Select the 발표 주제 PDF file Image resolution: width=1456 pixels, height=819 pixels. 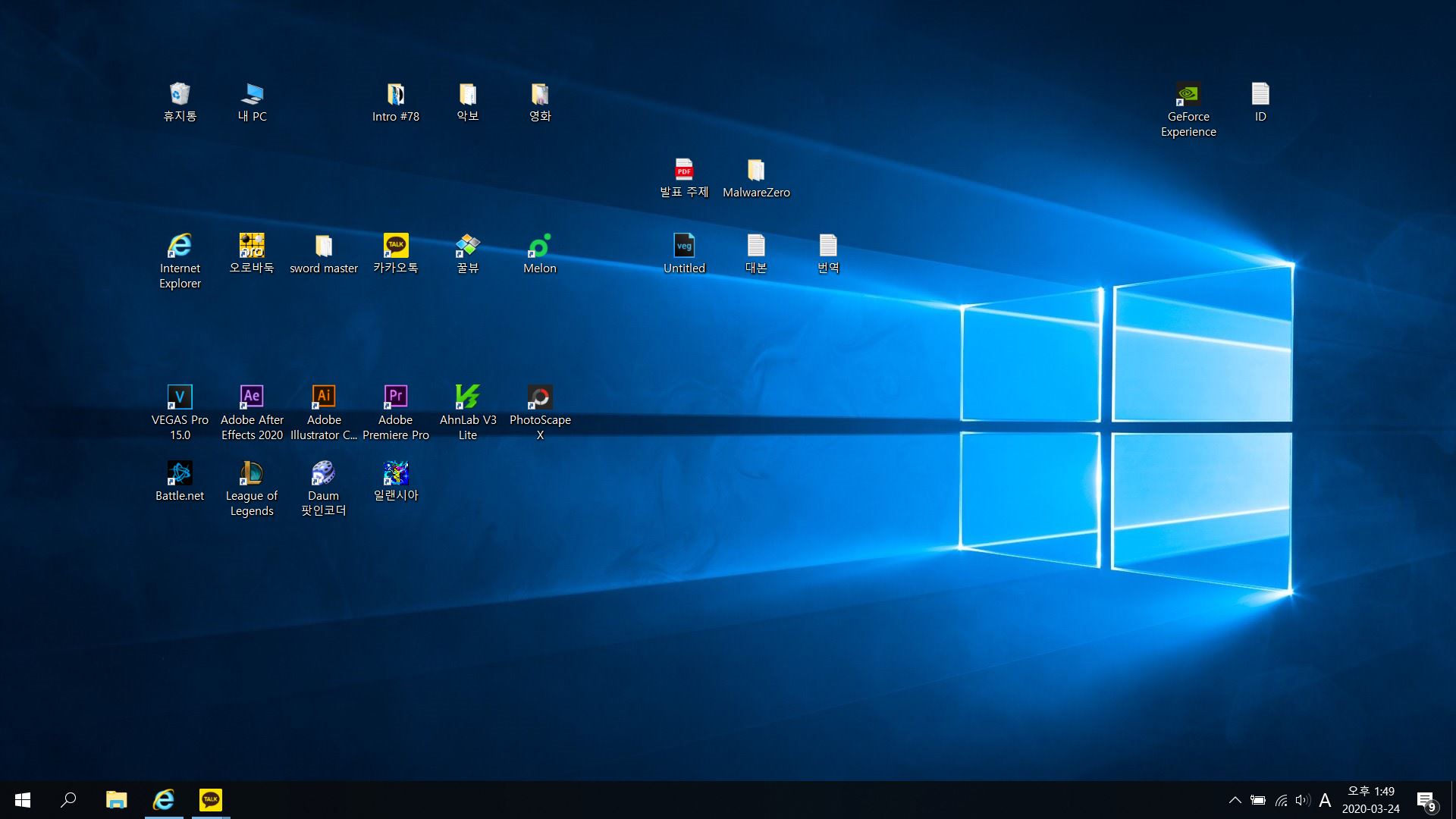point(683,178)
